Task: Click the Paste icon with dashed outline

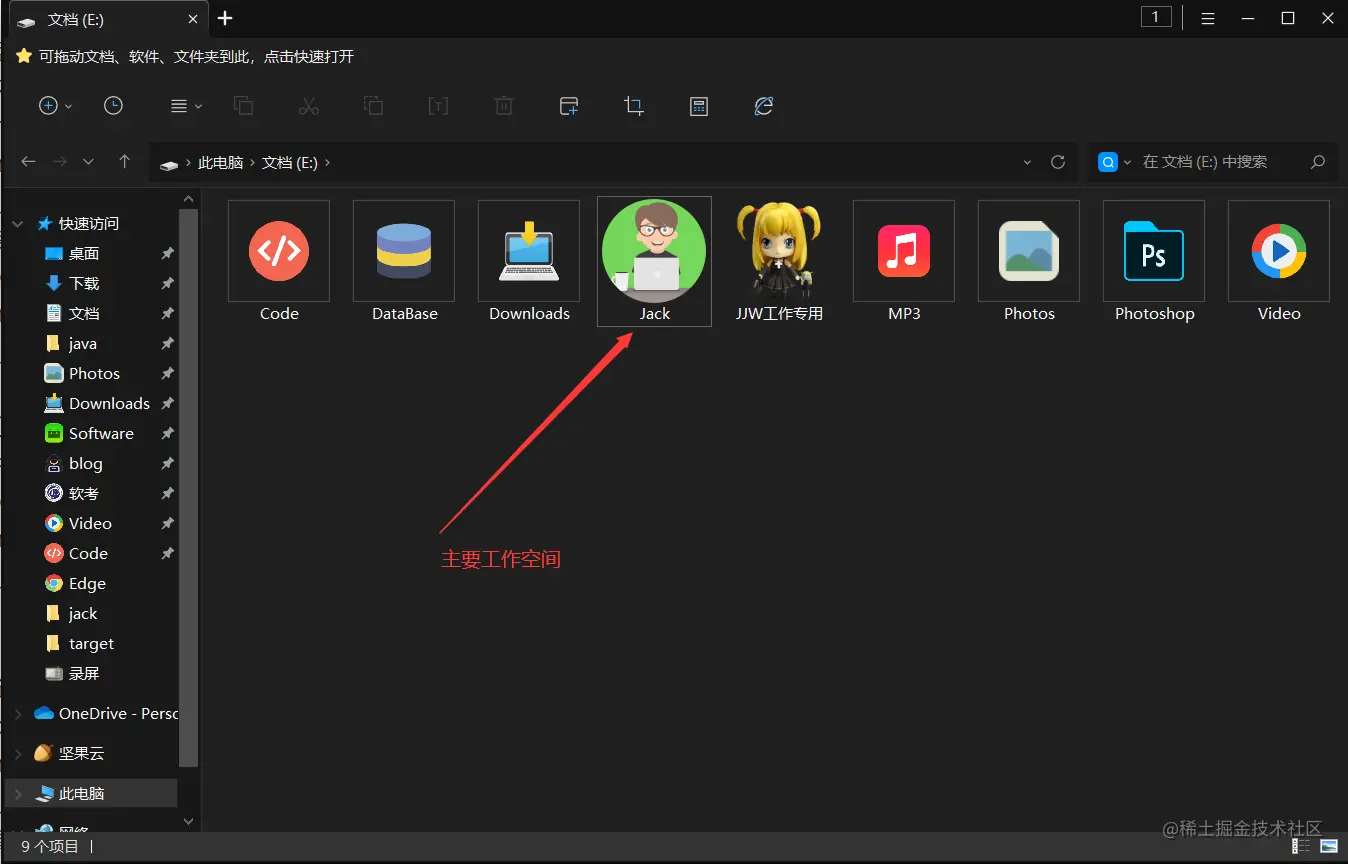Action: pyautogui.click(x=373, y=106)
